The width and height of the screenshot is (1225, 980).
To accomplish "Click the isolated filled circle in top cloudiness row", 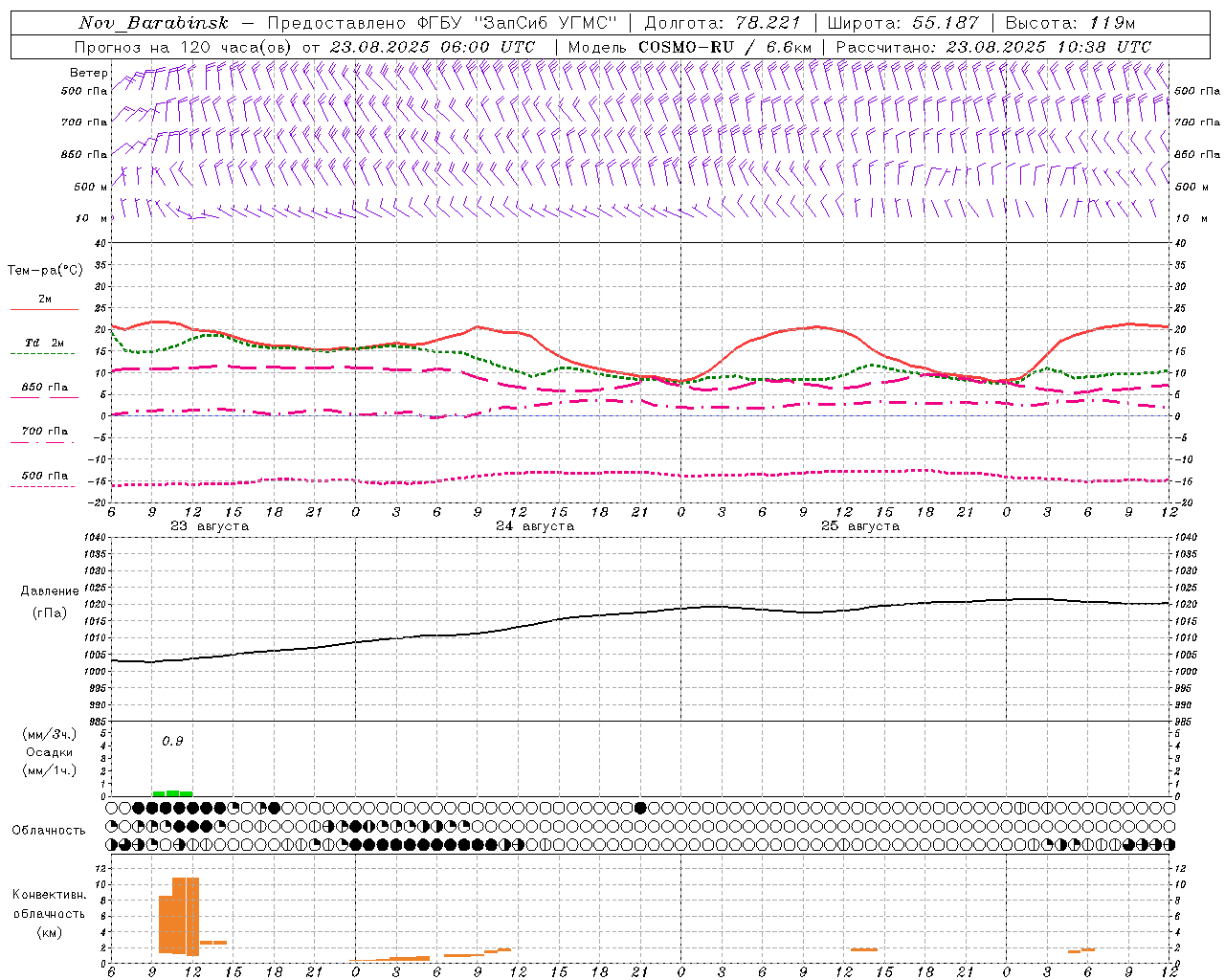I will coord(640,808).
